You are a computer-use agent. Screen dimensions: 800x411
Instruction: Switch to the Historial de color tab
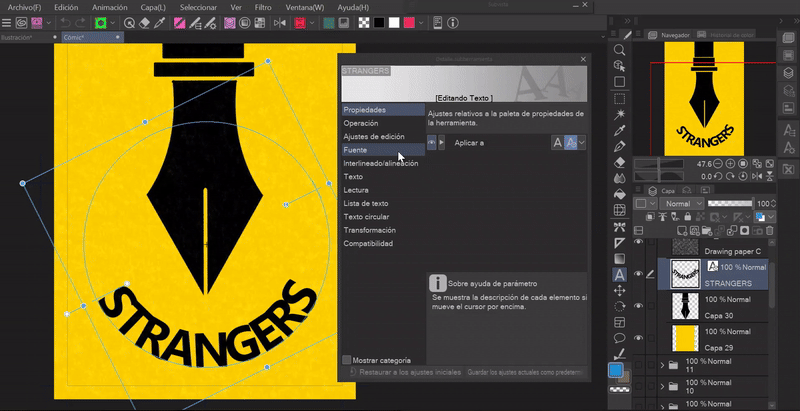pos(726,35)
